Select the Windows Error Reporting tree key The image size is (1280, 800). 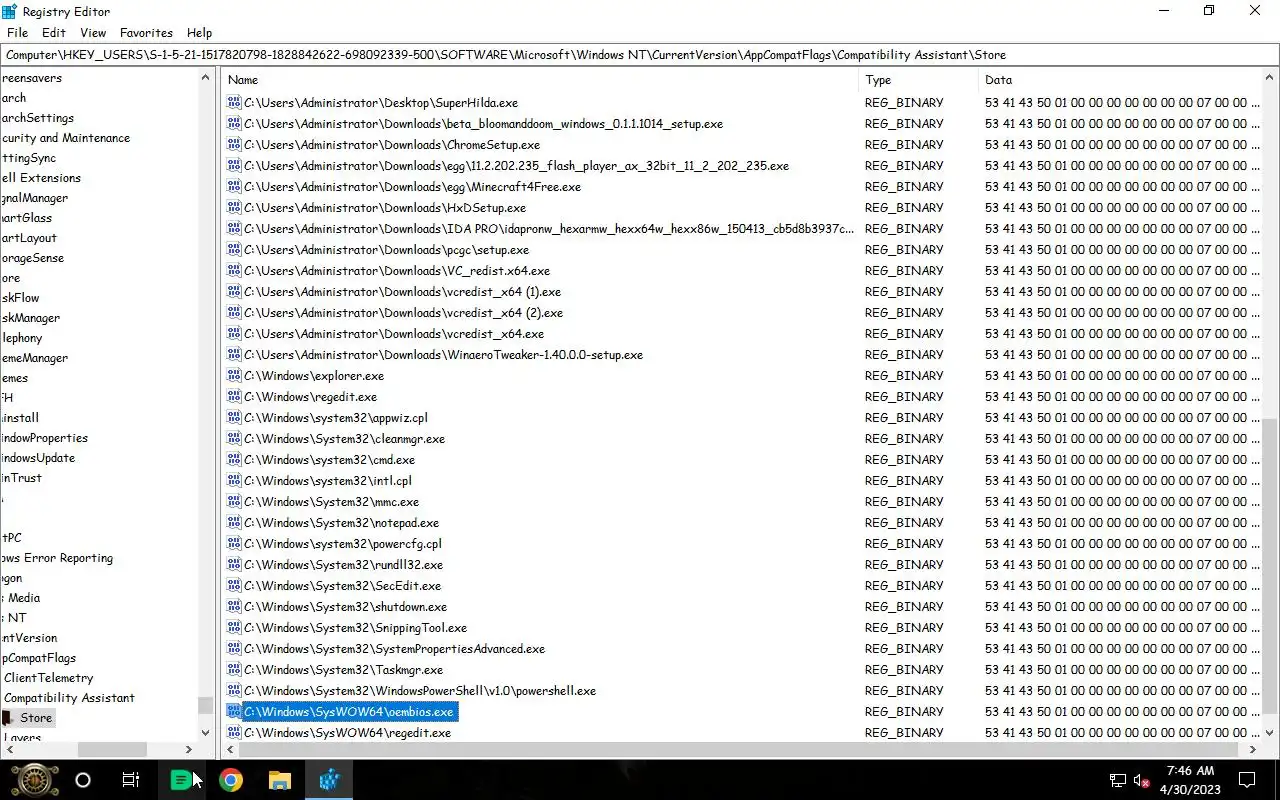57,558
